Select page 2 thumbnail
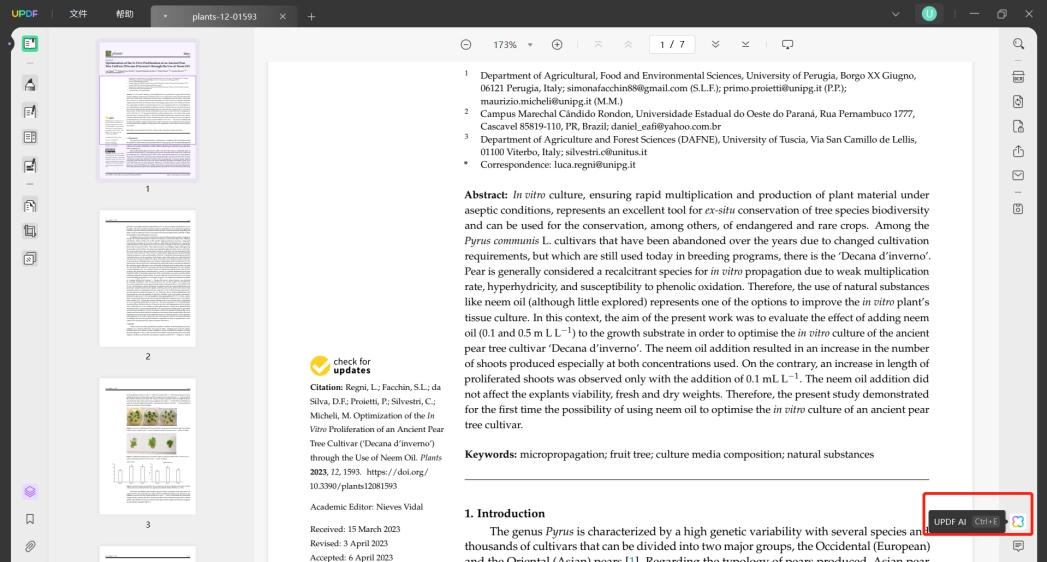The image size is (1047, 562). [148, 278]
